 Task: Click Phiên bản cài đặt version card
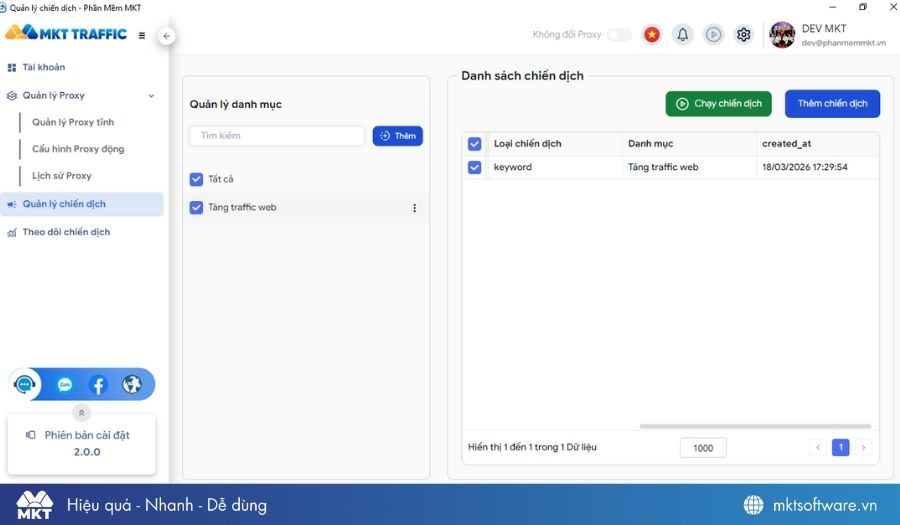(82, 444)
